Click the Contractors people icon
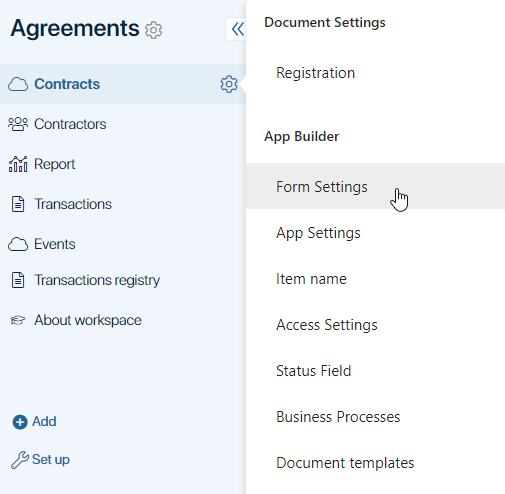 tap(18, 124)
